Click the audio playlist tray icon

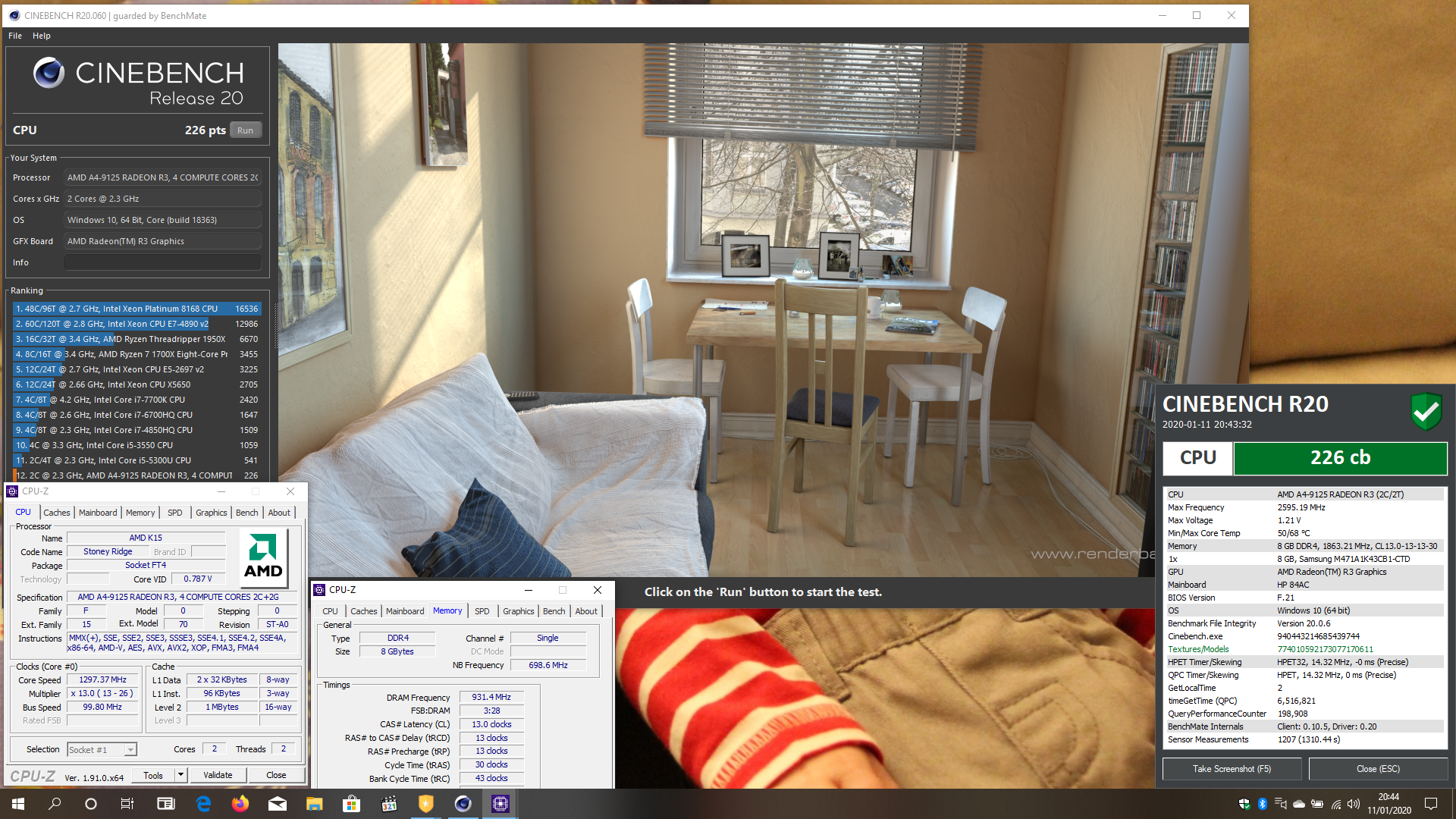point(1281,804)
